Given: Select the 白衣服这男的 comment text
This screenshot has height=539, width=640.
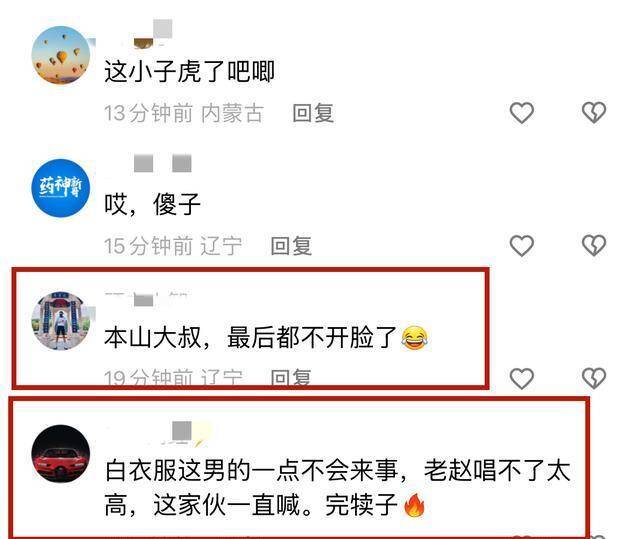Looking at the screenshot, I should 338,488.
